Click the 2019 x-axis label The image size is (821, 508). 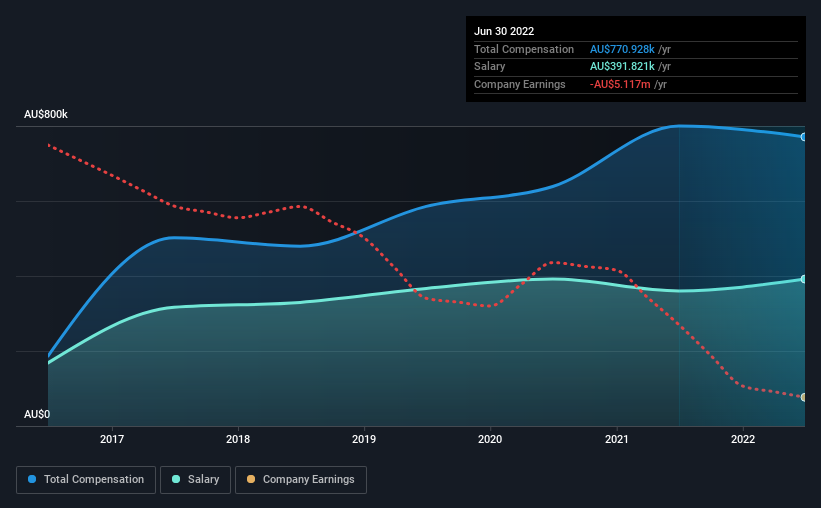(x=364, y=439)
